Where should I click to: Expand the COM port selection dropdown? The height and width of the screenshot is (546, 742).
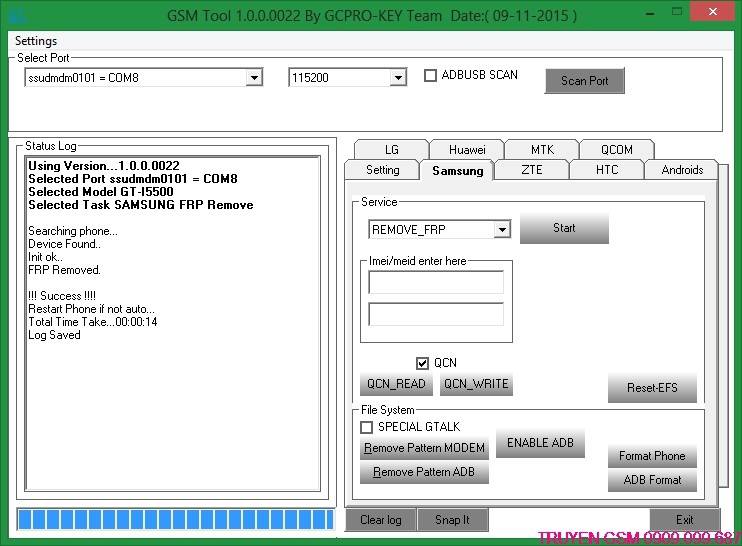pos(254,78)
